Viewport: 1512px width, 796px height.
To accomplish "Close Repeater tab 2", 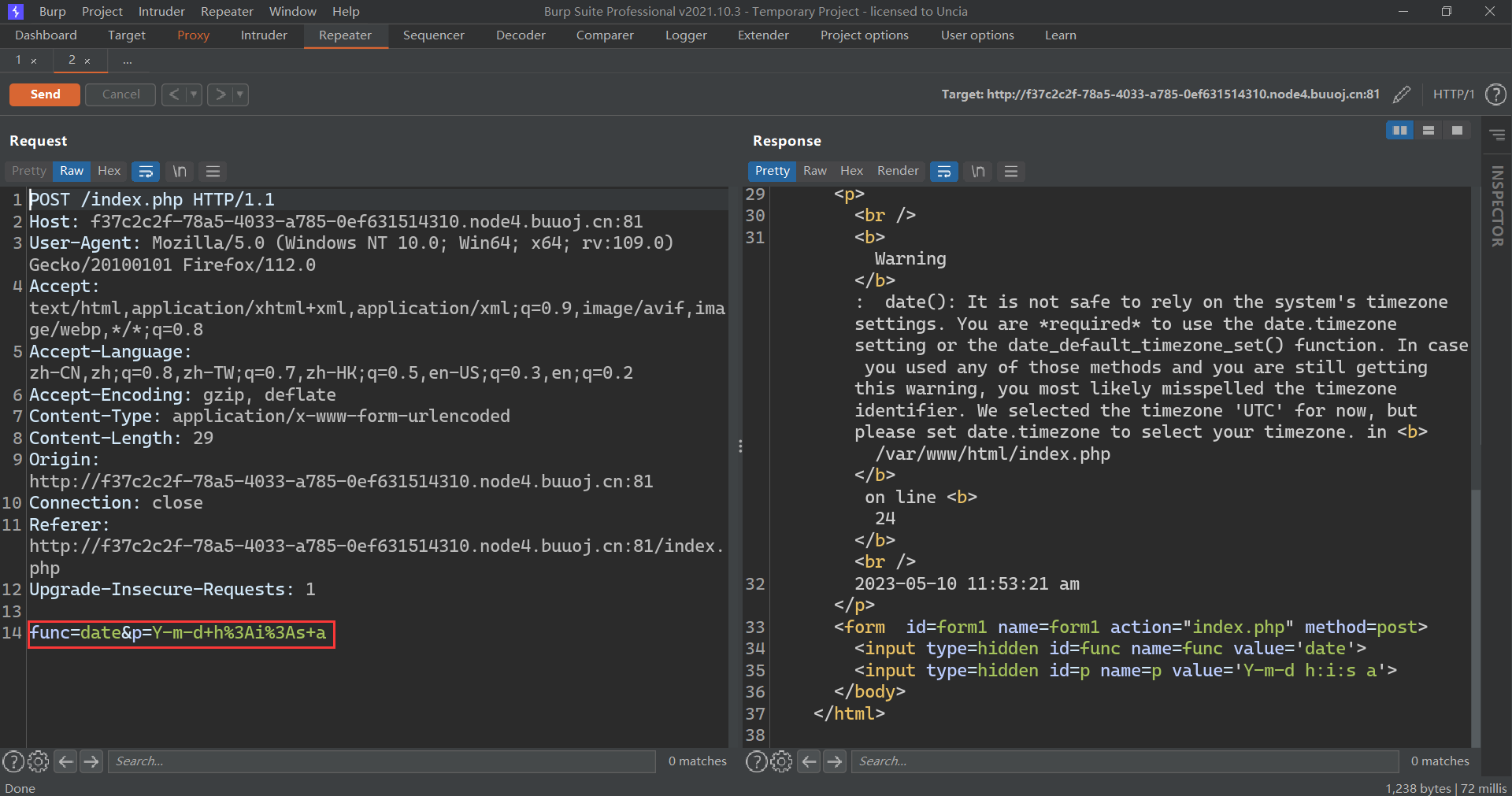I will pos(87,61).
